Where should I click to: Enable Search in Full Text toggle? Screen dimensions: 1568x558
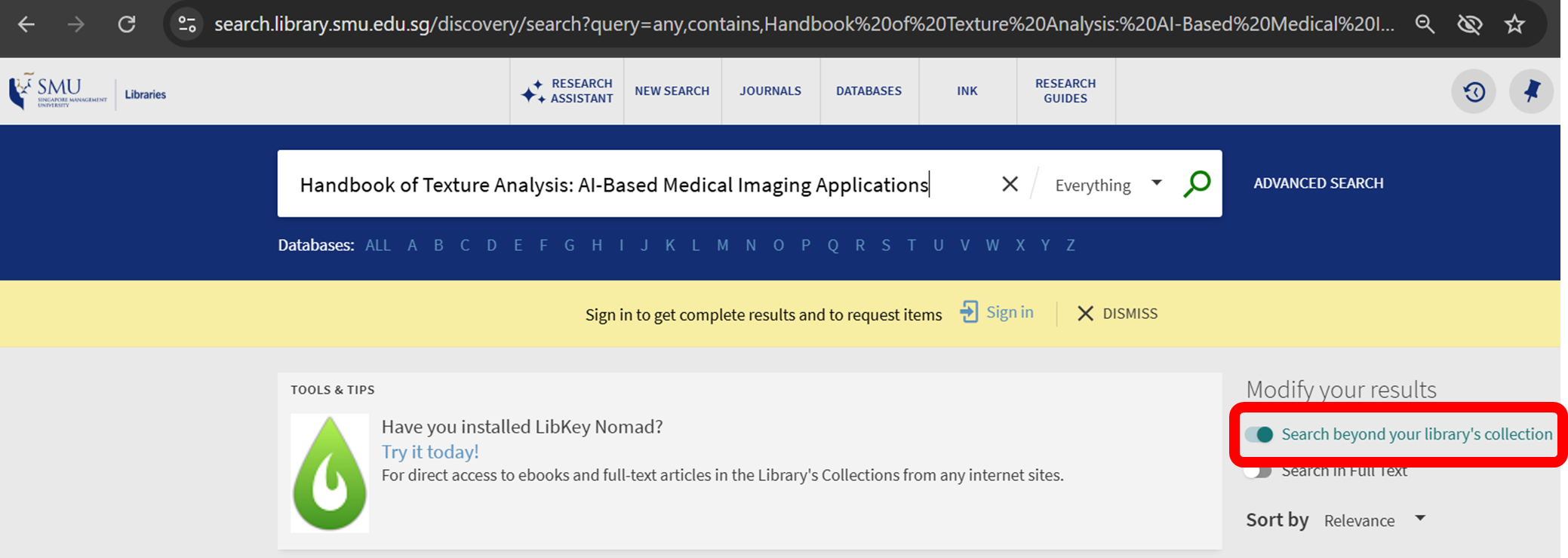coord(1258,471)
